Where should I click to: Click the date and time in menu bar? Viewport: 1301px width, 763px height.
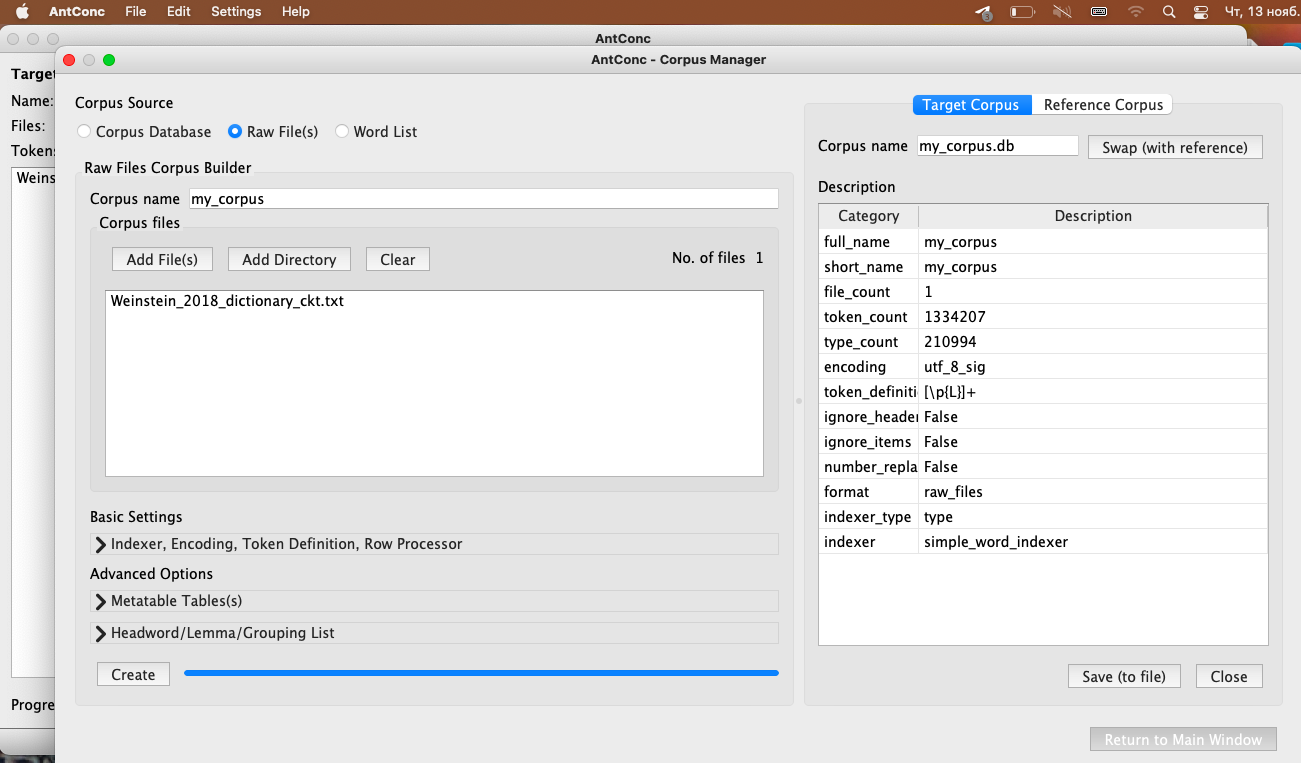tap(1261, 12)
